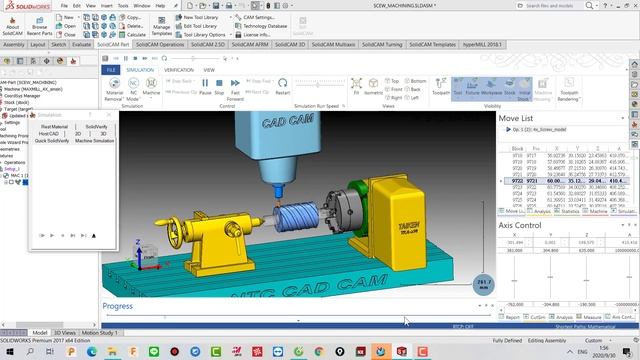640x360 pixels.
Task: Select the Left view
Action: pyautogui.click(x=411, y=98)
